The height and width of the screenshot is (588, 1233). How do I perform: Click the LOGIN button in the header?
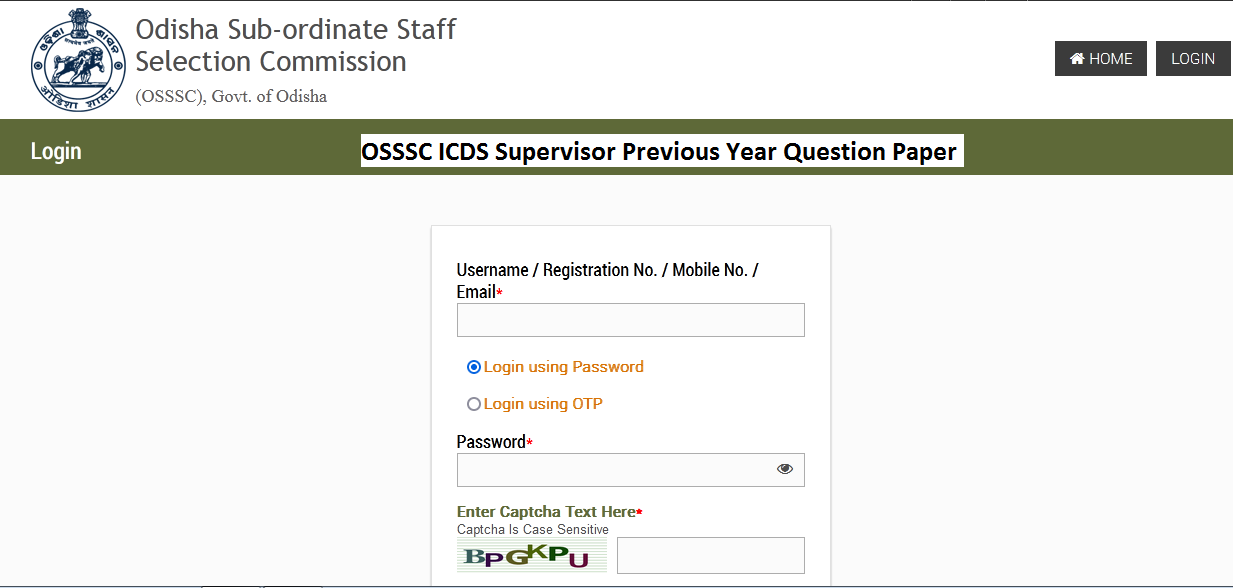pyautogui.click(x=1192, y=58)
